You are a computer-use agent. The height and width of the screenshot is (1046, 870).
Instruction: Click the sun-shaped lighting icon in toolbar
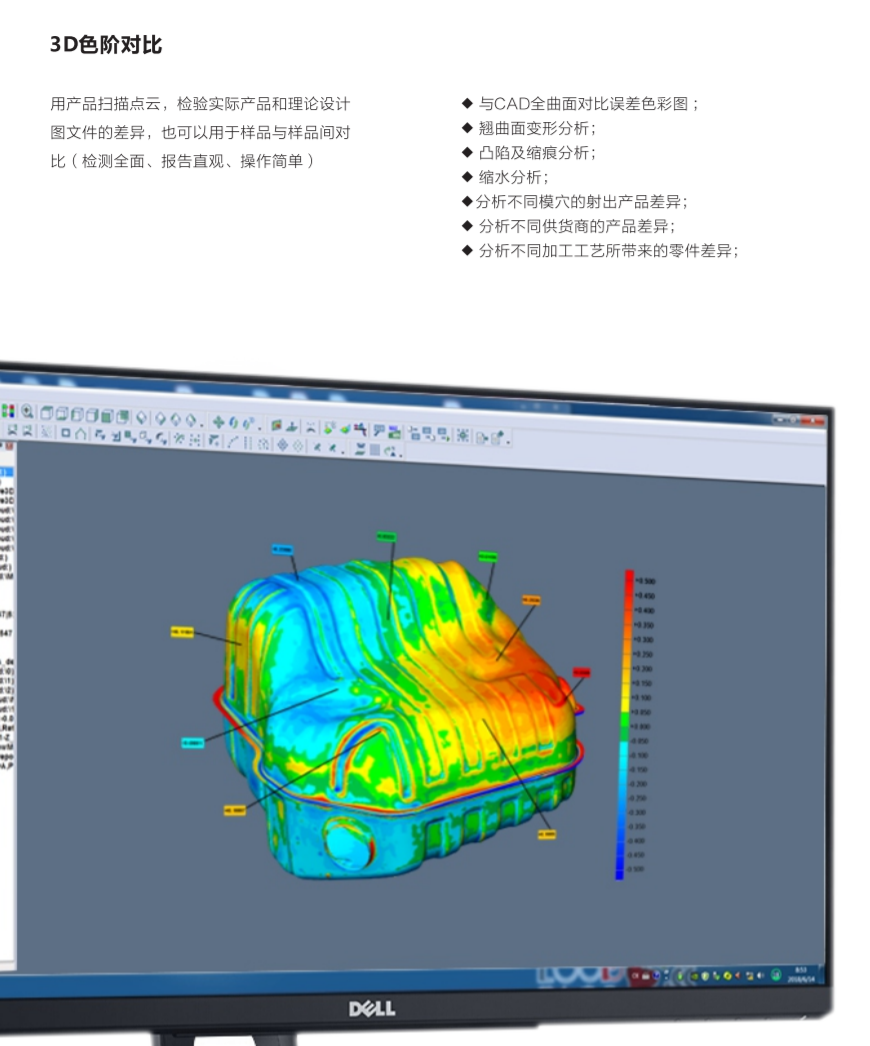click(462, 436)
